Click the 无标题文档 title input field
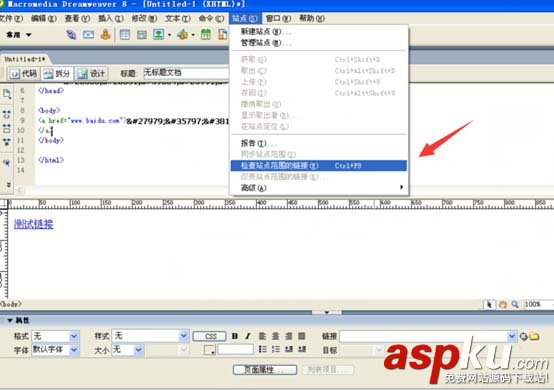The image size is (554, 390). pyautogui.click(x=186, y=73)
